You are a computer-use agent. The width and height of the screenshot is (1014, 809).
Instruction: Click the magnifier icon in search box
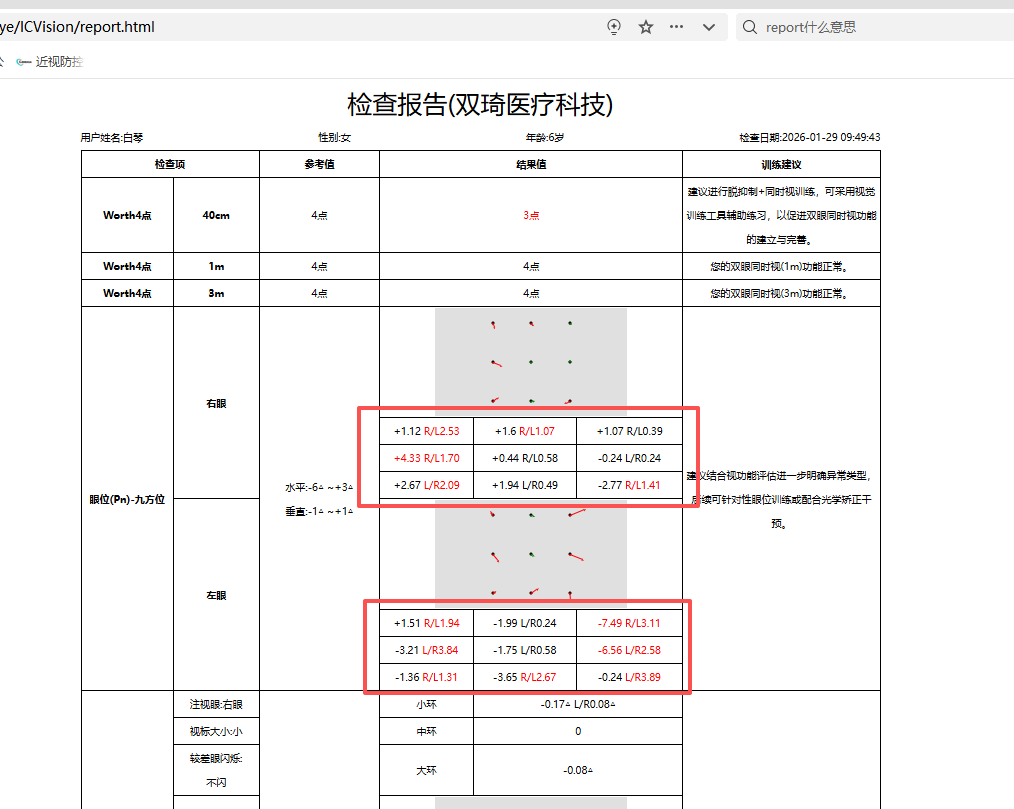click(x=749, y=27)
